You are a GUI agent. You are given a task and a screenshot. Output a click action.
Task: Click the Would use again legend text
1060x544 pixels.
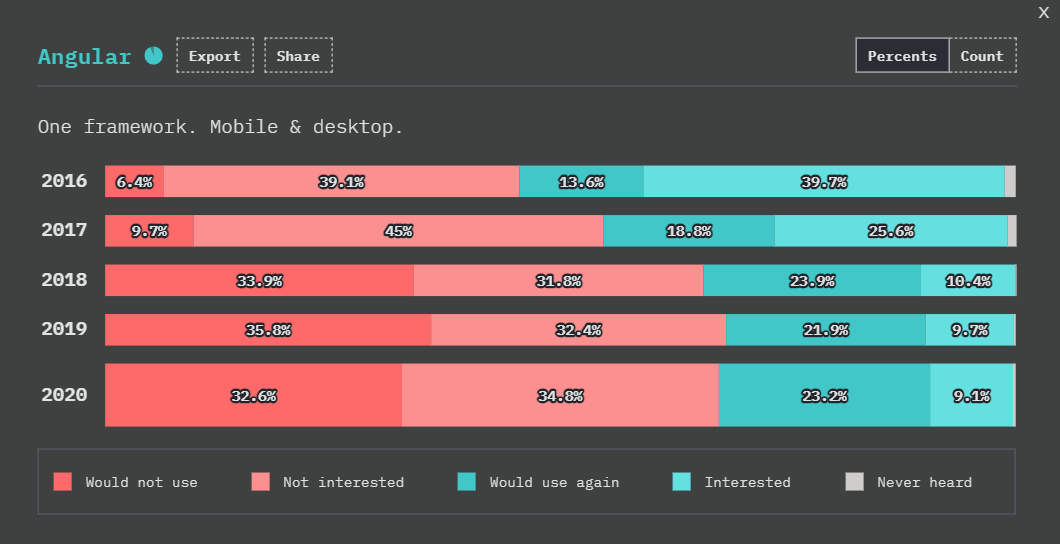tap(554, 483)
